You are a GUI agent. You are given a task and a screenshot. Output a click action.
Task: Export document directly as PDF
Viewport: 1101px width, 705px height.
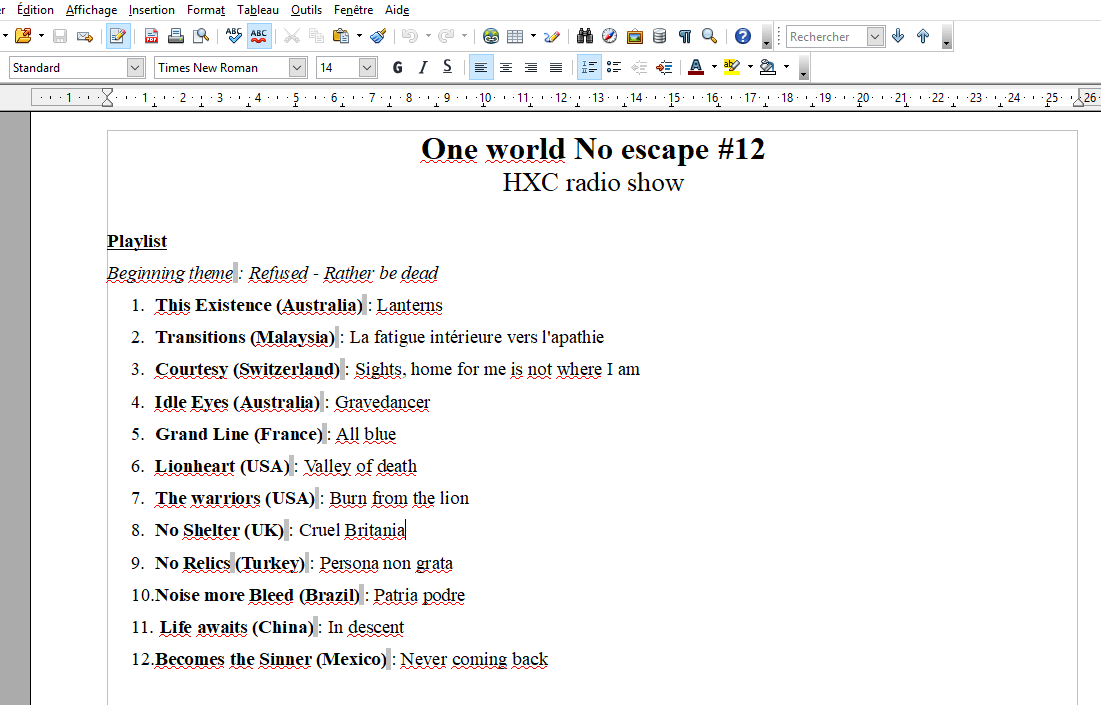tap(151, 36)
